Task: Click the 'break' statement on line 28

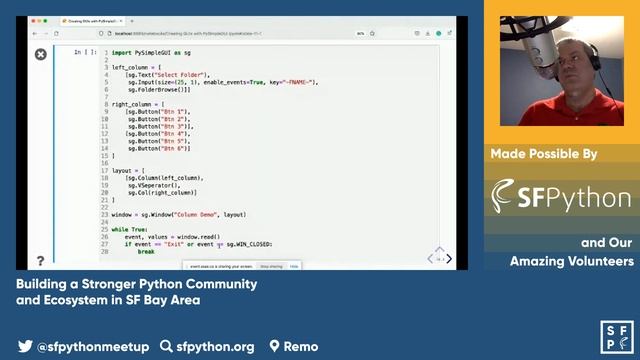Action: tap(146, 251)
